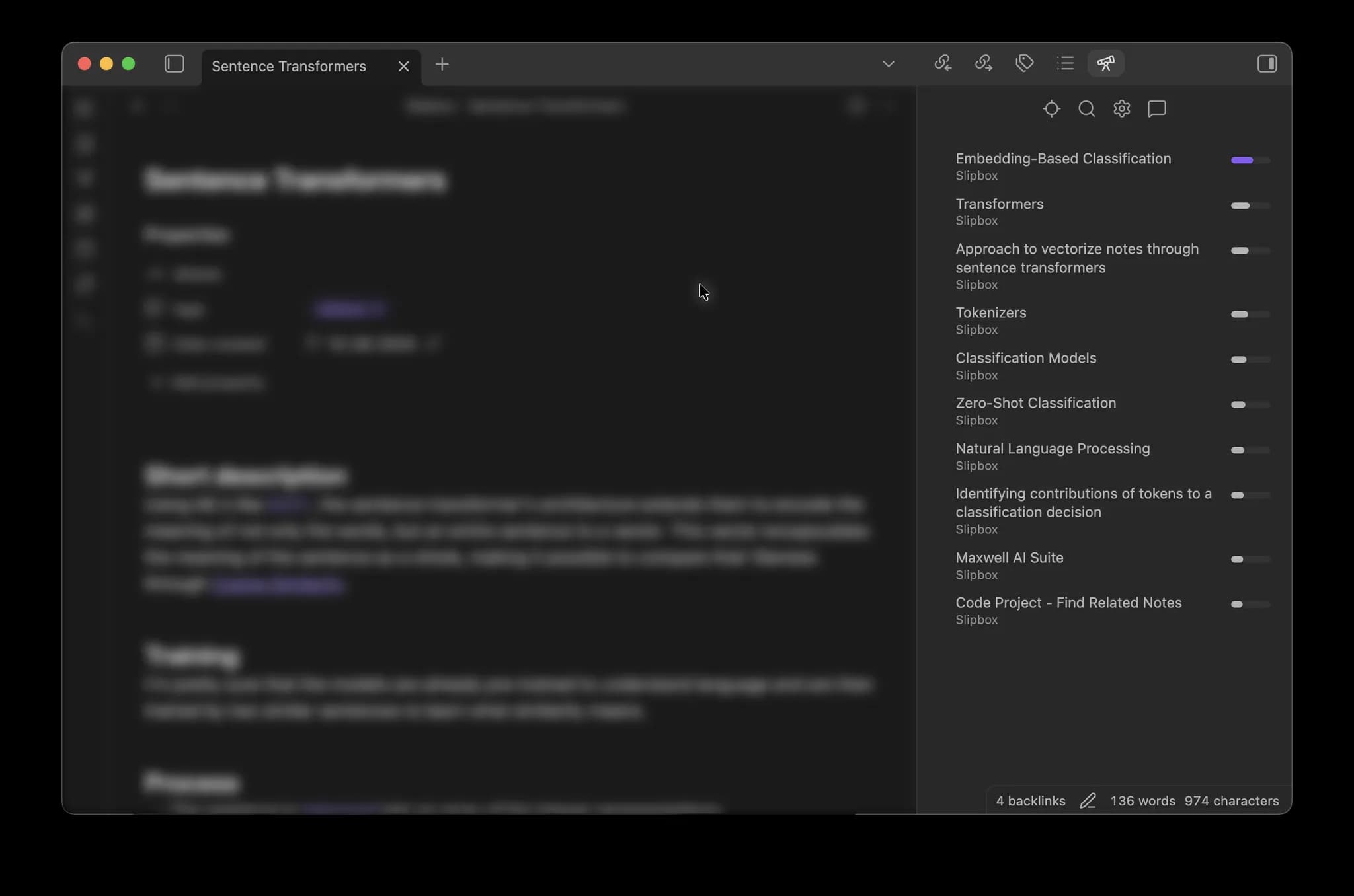Select Code Project - Find Related Notes
The width and height of the screenshot is (1354, 896).
[1068, 603]
